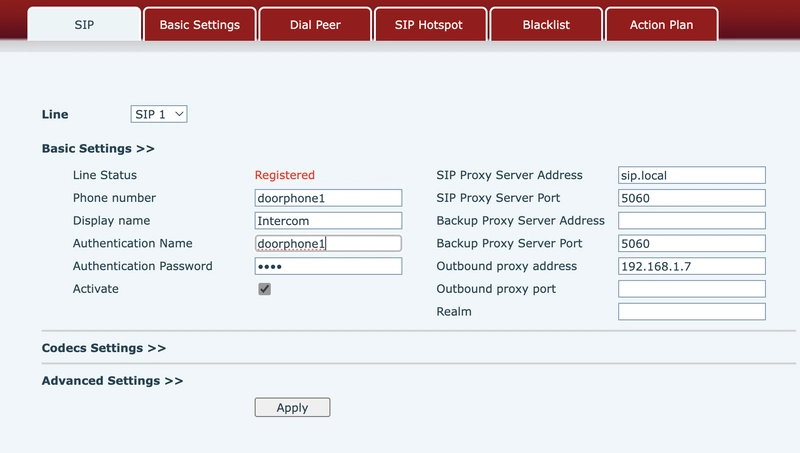Click the SIP Proxy Server Port field
The image size is (800, 453).
692,198
